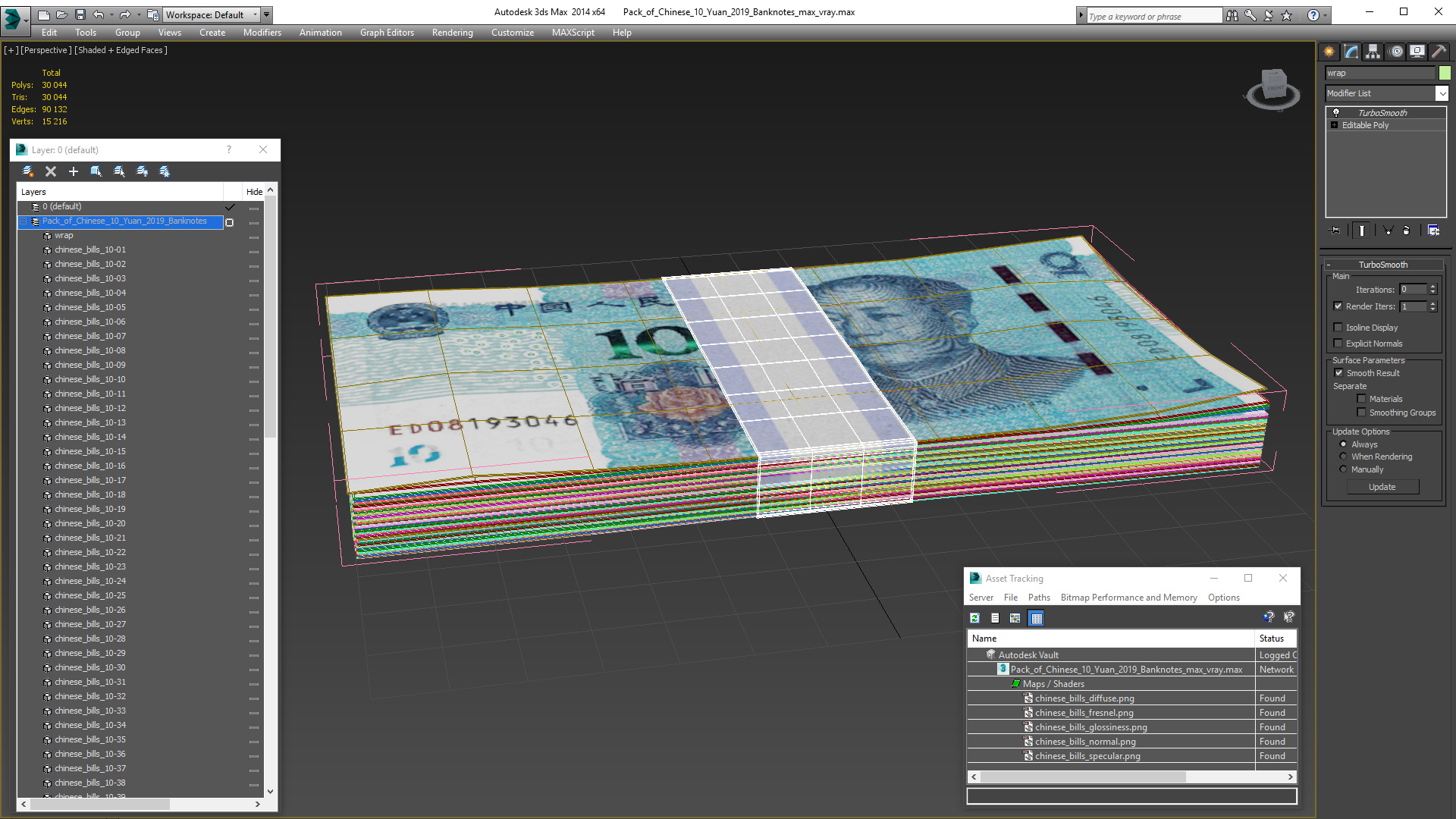Click the Asset Tracking Name column header

(x=1111, y=639)
